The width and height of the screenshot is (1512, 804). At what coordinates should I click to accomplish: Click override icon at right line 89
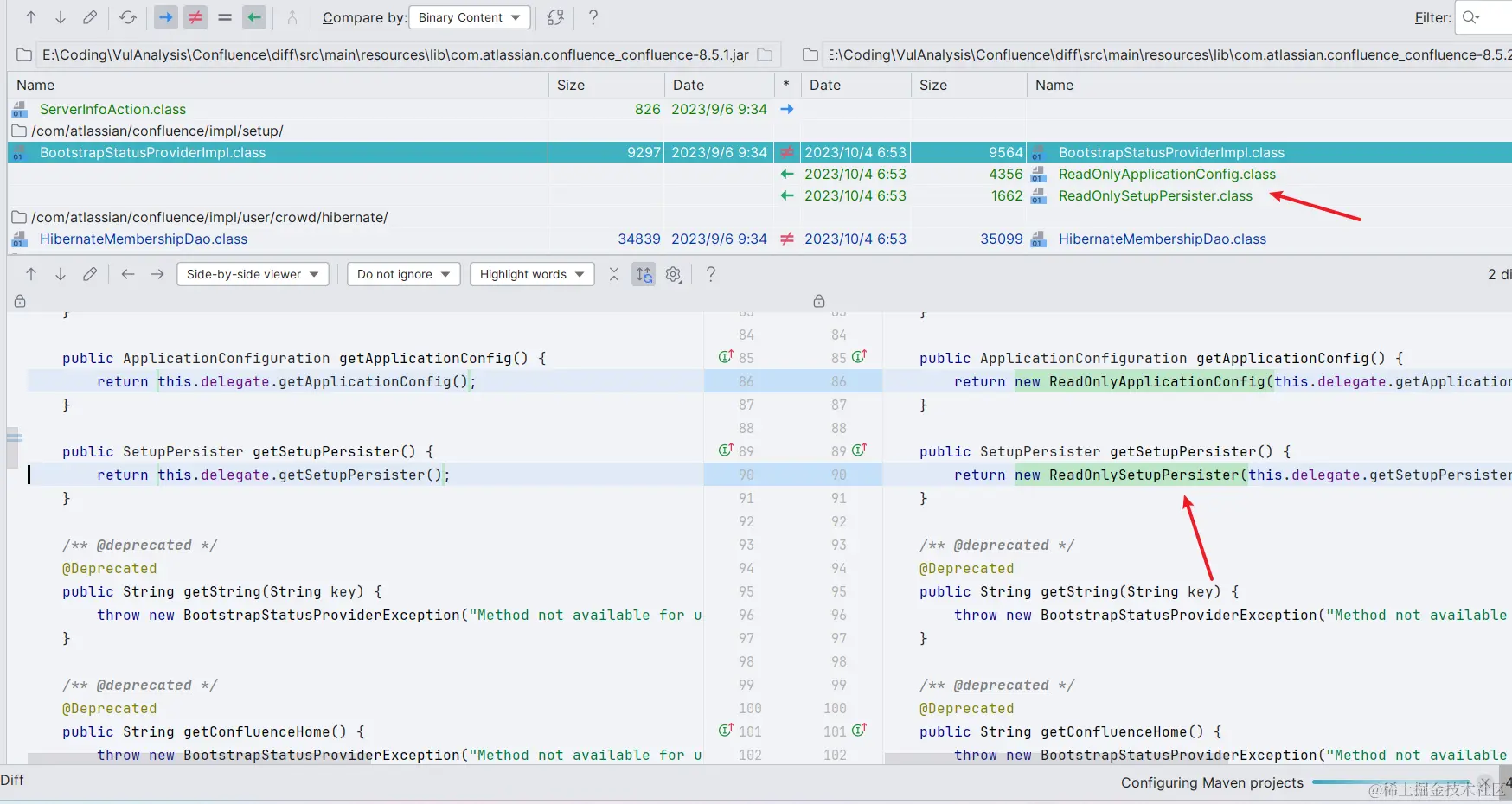(x=859, y=450)
